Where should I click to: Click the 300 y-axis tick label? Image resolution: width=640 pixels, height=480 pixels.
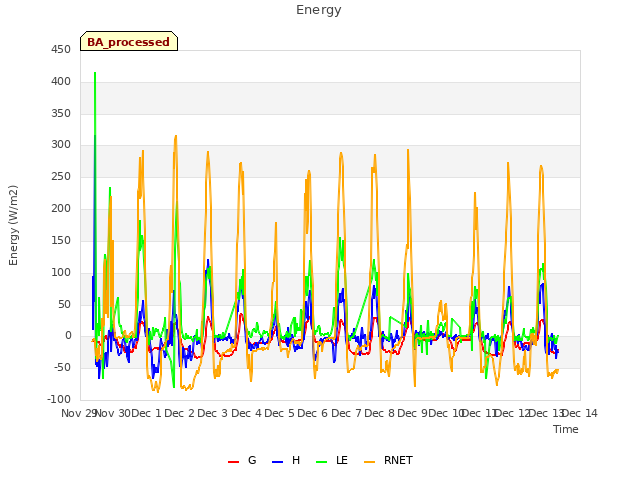[x=61, y=145]
